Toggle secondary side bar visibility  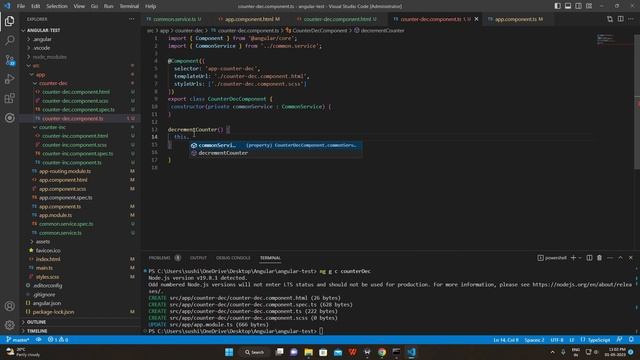click(x=578, y=6)
